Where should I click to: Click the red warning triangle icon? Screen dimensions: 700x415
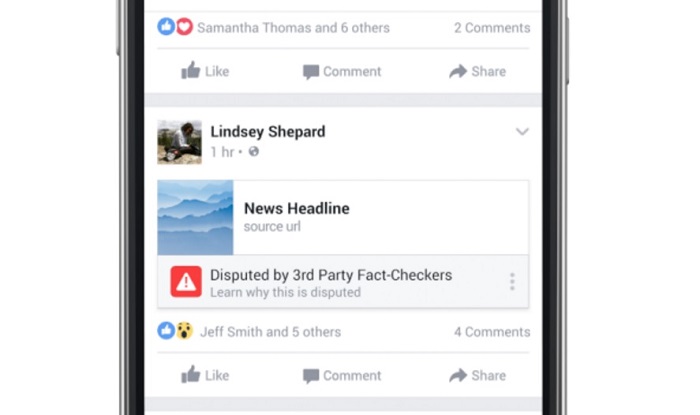click(186, 282)
